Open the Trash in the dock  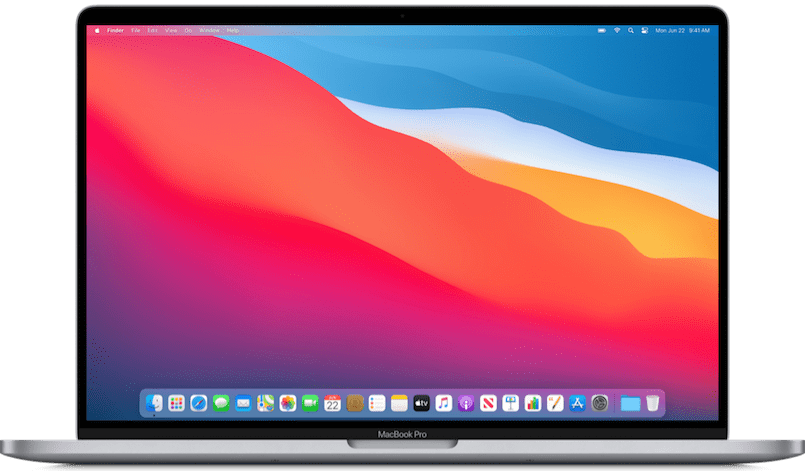point(652,403)
